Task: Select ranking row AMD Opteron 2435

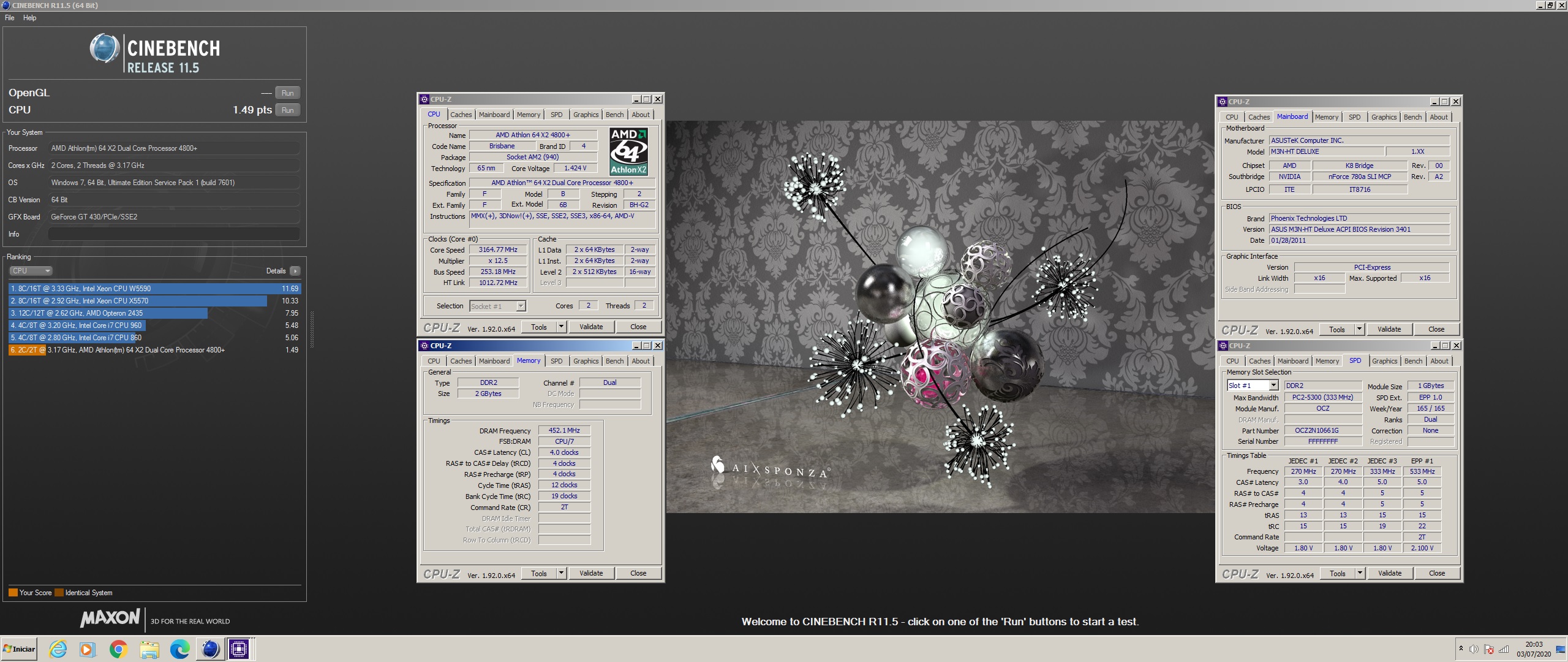Action: (x=154, y=313)
